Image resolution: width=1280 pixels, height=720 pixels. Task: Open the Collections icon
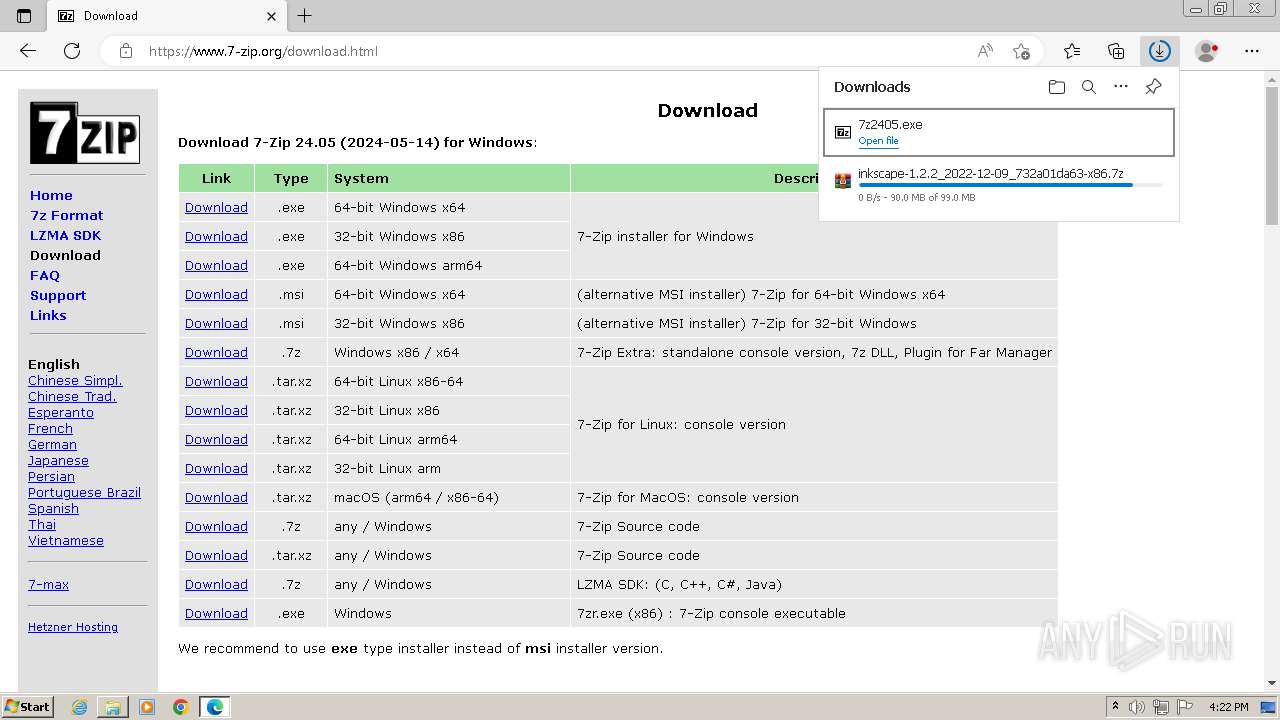(x=1116, y=51)
